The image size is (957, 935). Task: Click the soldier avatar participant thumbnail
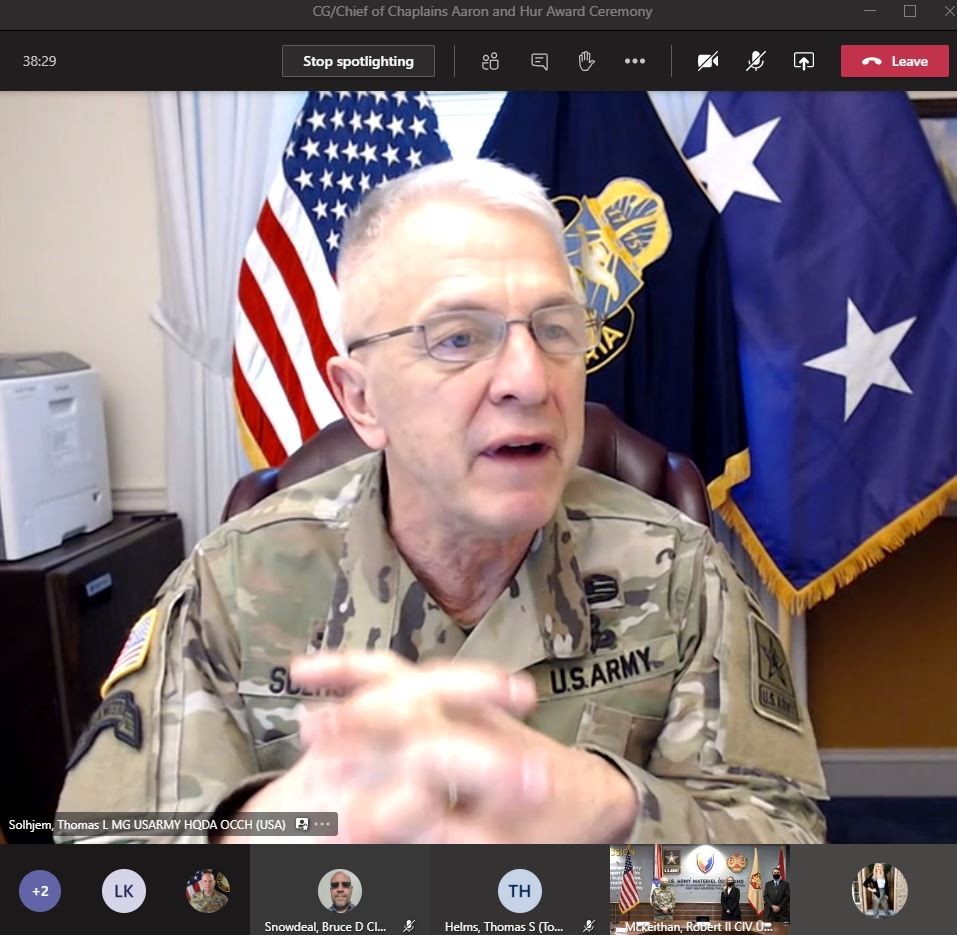tap(208, 891)
